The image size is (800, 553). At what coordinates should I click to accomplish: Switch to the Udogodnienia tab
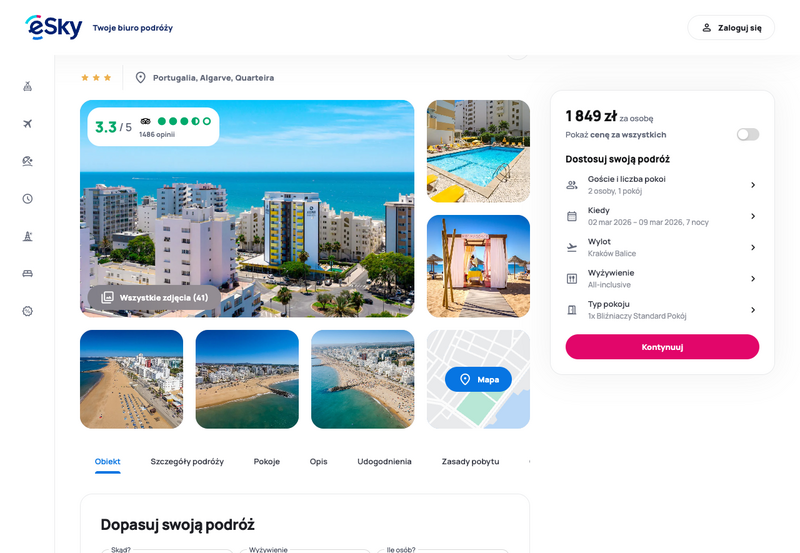coord(384,461)
